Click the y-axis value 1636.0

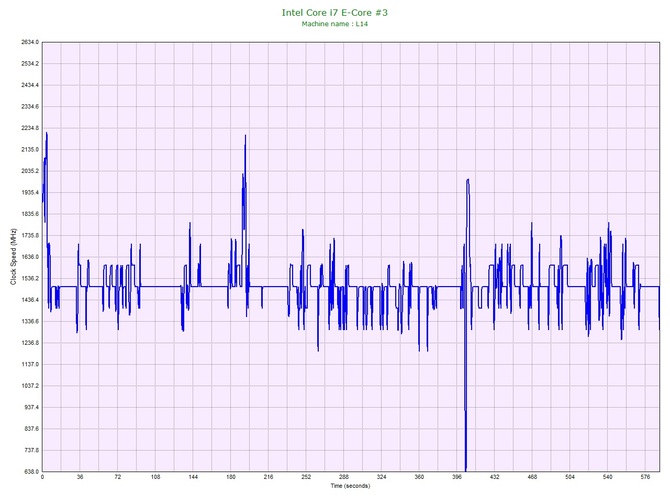tap(30, 257)
